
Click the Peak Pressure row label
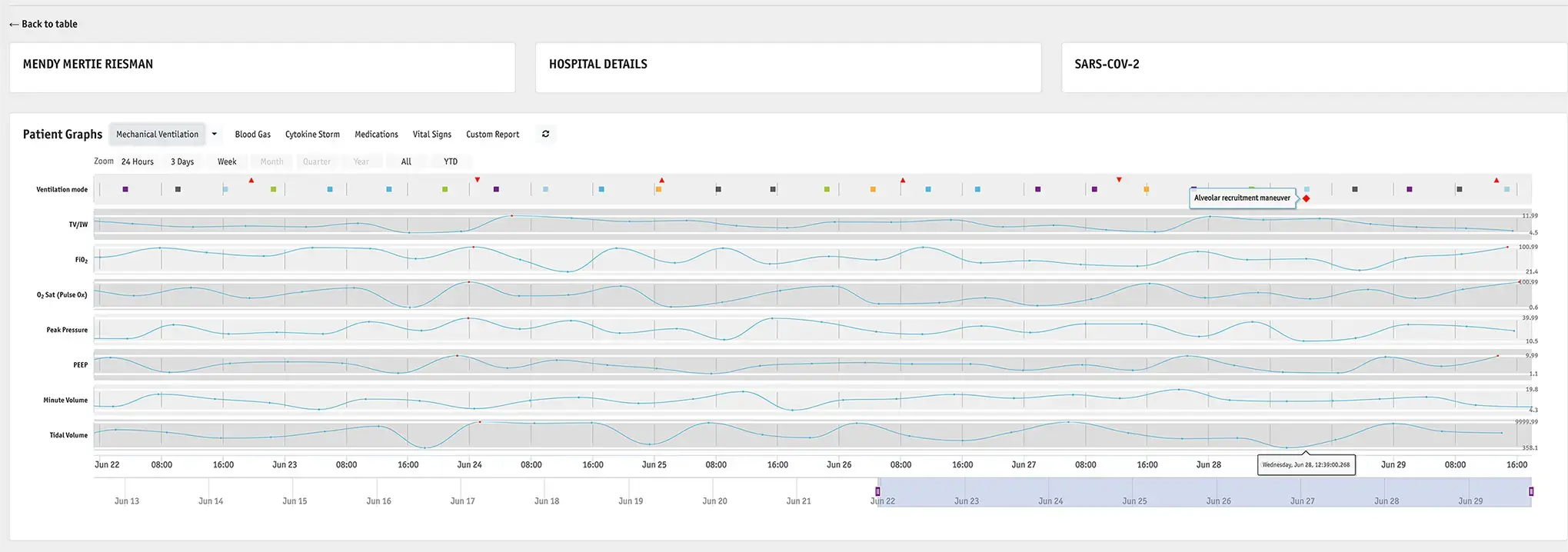pos(67,330)
